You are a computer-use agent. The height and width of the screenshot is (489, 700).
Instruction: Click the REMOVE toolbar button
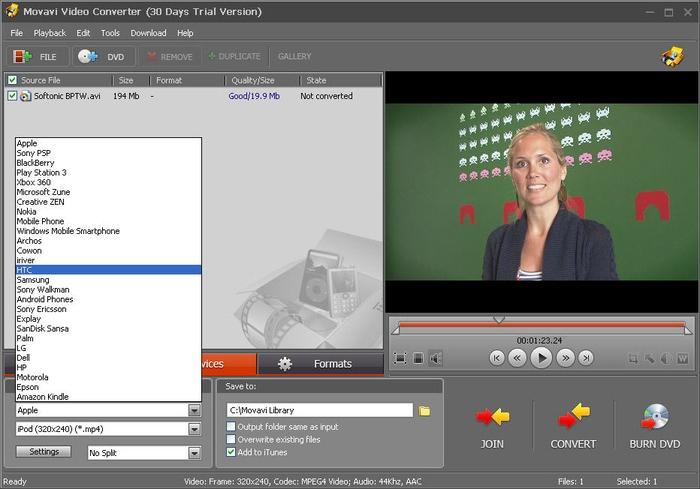pyautogui.click(x=170, y=57)
